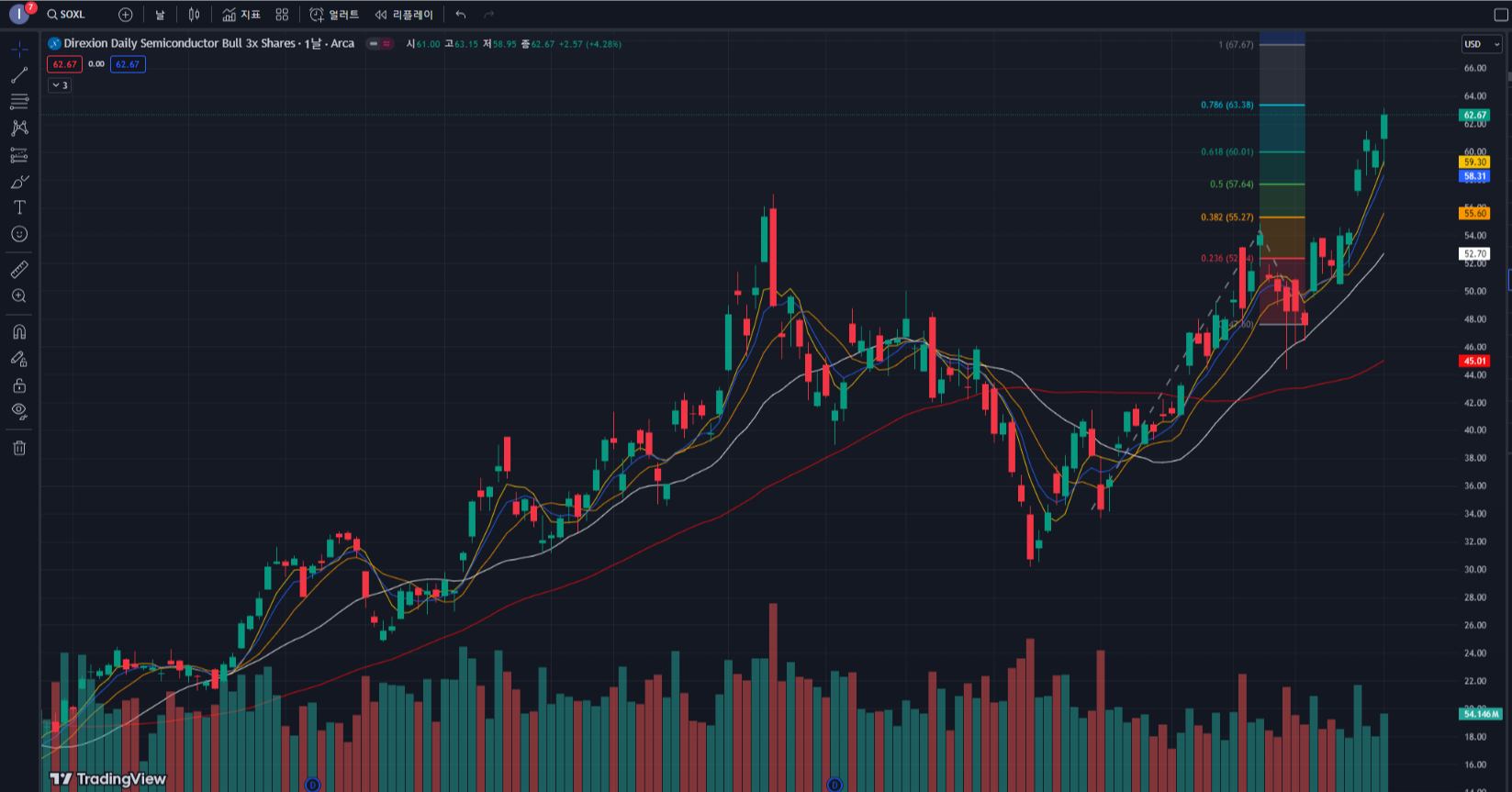Select the brush drawing tool
Screen dimensions: 1512x792
(x=19, y=182)
